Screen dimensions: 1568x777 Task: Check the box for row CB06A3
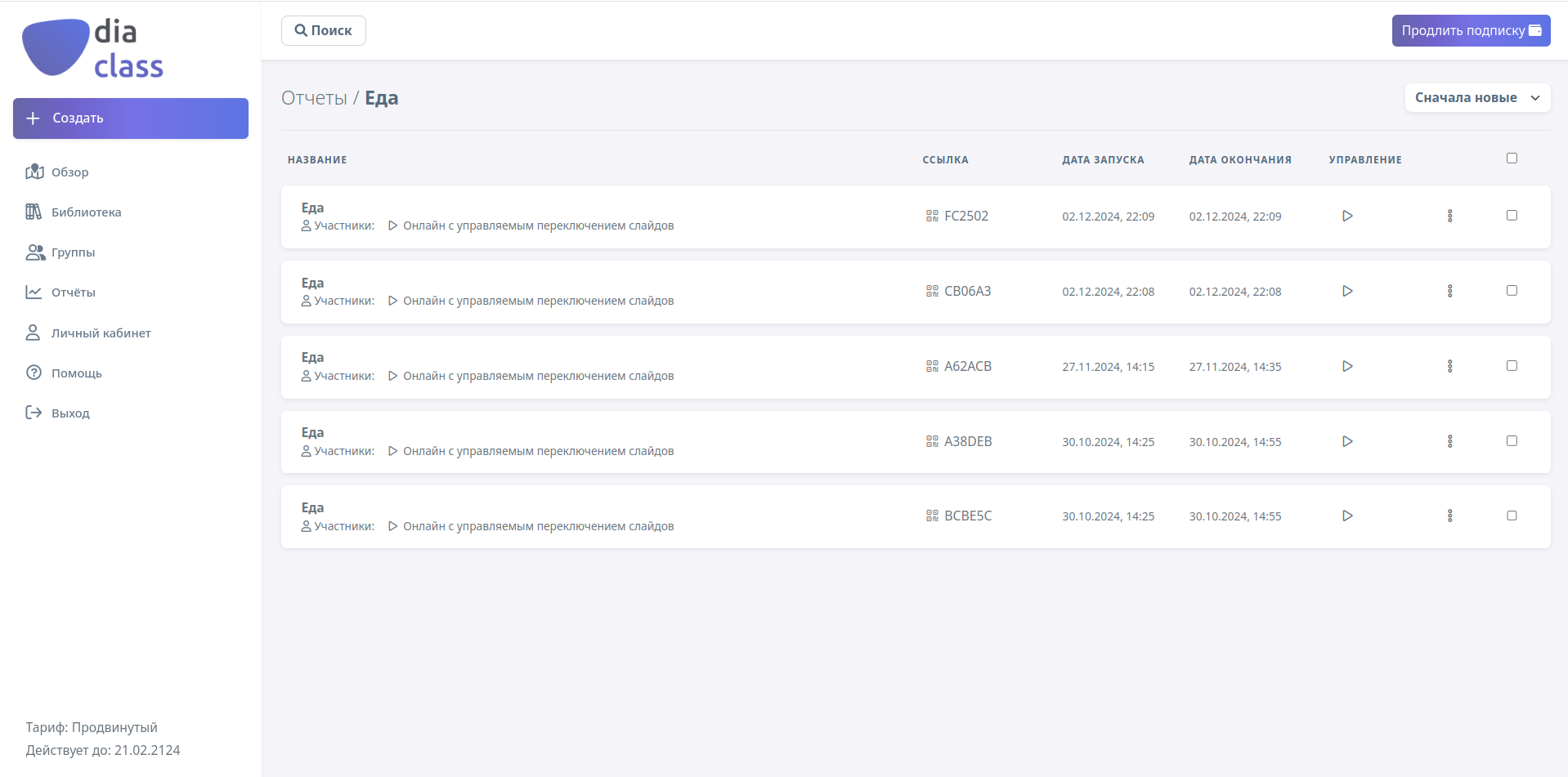1512,291
